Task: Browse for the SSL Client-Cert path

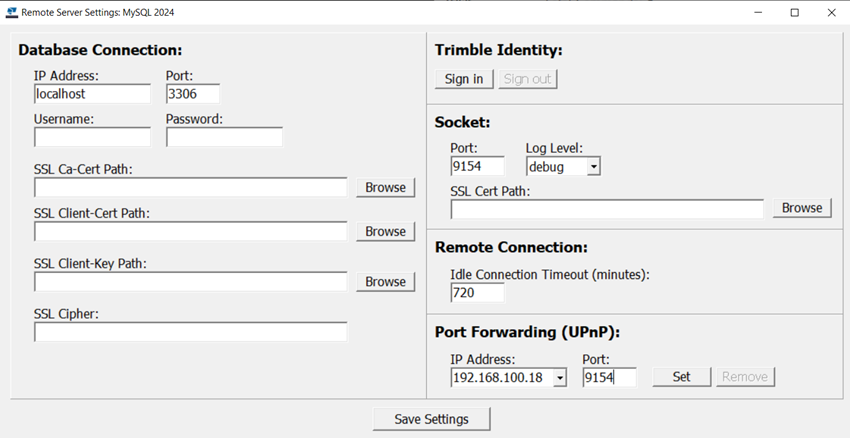Action: (x=385, y=231)
